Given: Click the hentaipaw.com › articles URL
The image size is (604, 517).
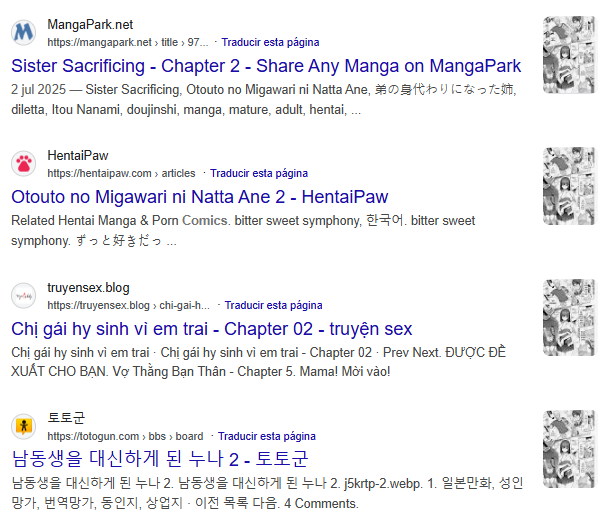Looking at the screenshot, I should 121,173.
